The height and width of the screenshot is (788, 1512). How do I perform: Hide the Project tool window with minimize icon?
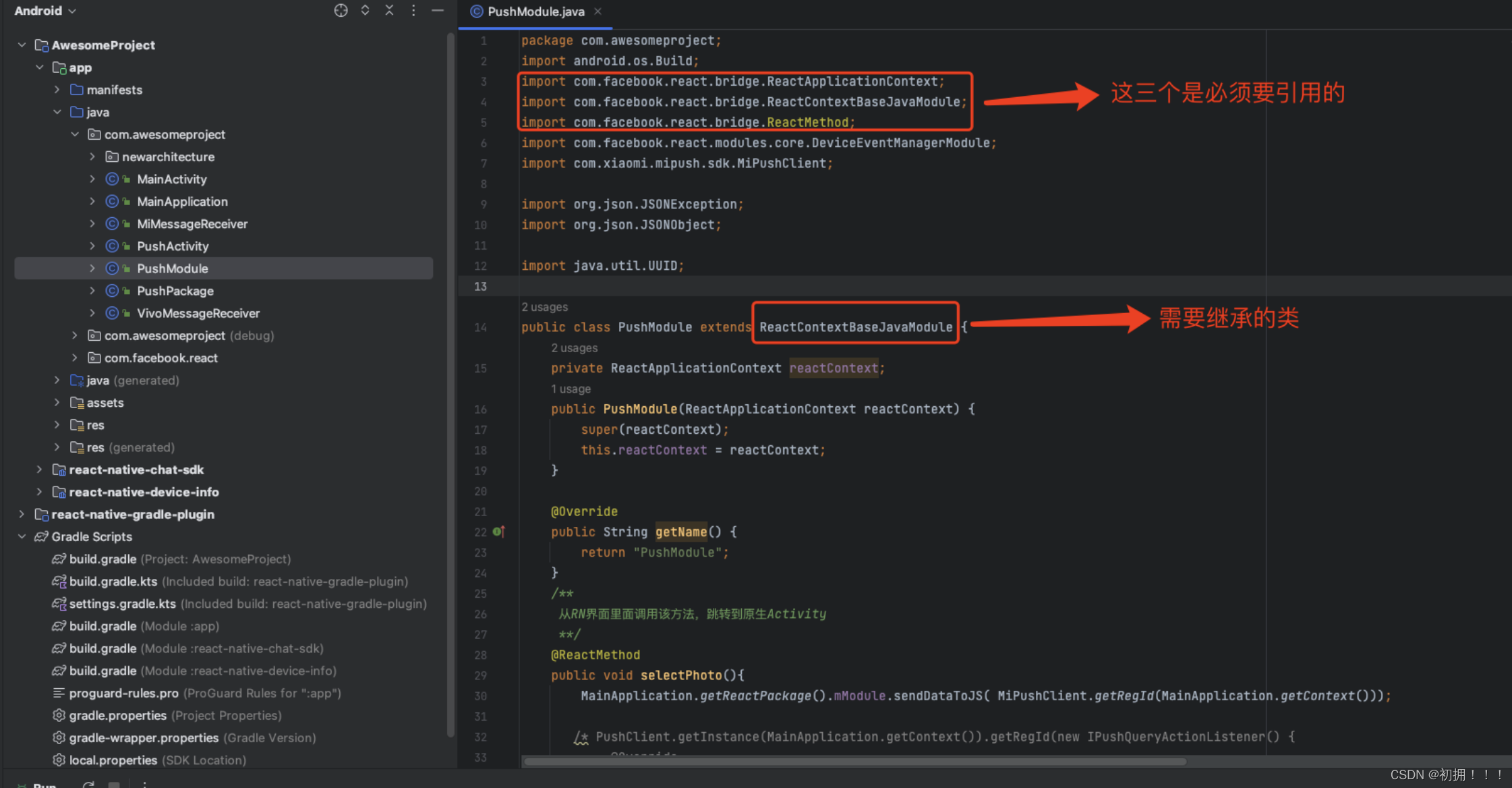click(x=438, y=10)
